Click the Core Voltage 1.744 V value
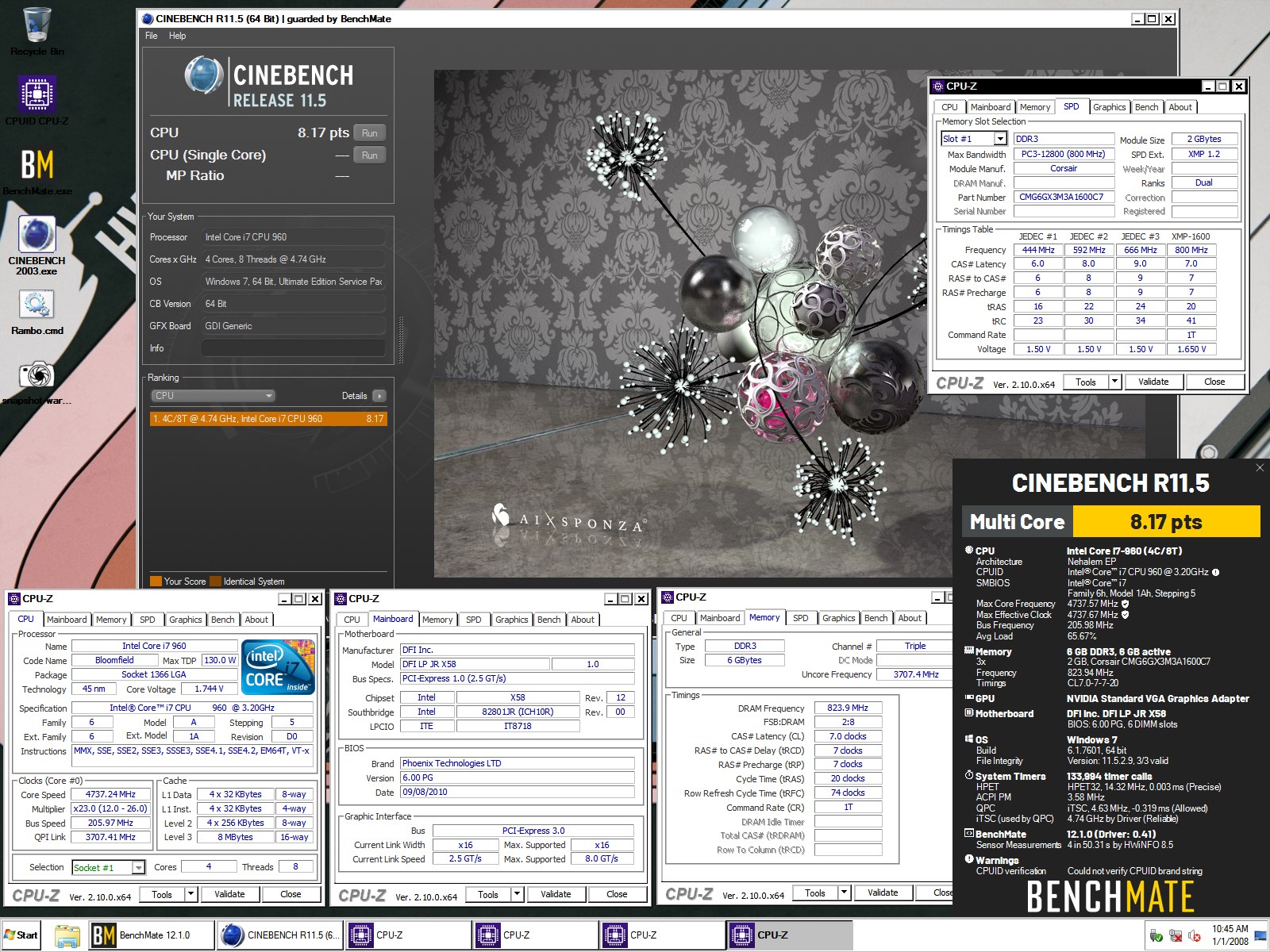The width and height of the screenshot is (1270, 952). pyautogui.click(x=209, y=689)
